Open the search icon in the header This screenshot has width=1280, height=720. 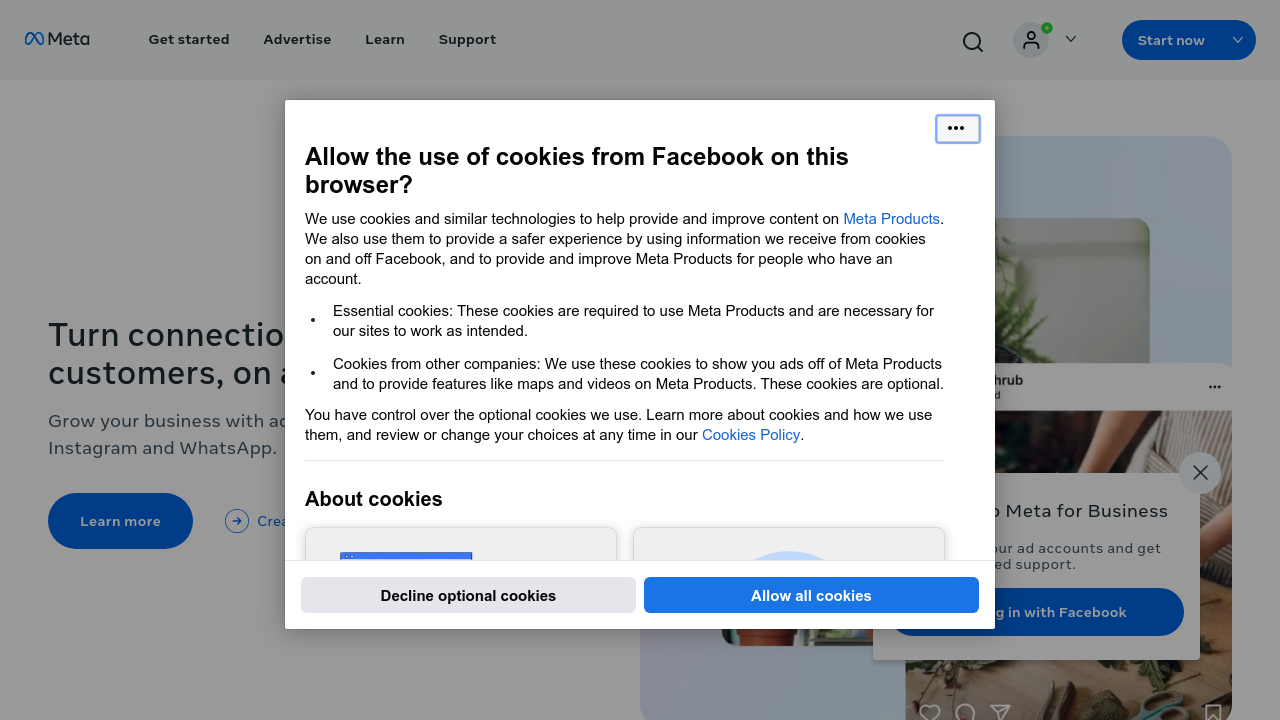pos(972,41)
